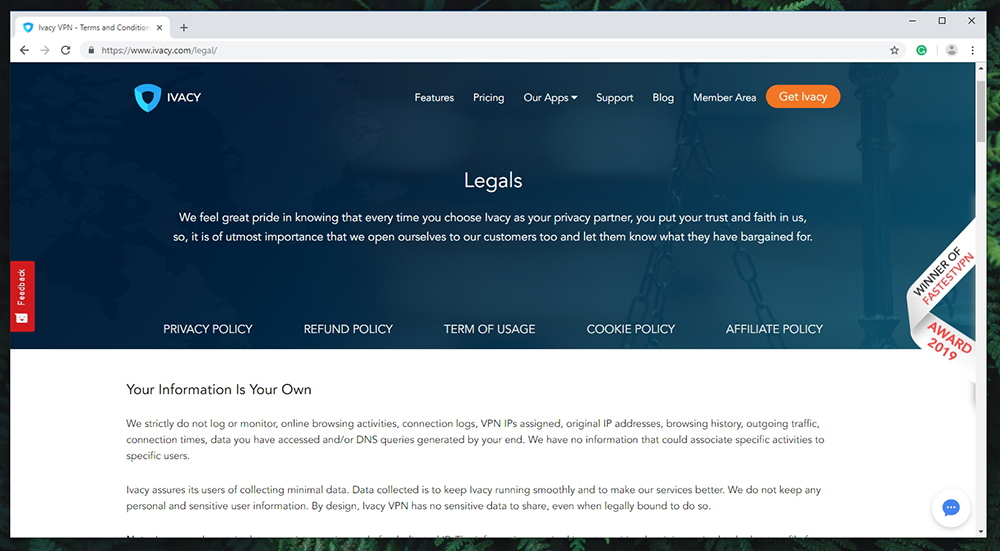Open the Support navigation link
The height and width of the screenshot is (551, 1000).
pyautogui.click(x=615, y=98)
